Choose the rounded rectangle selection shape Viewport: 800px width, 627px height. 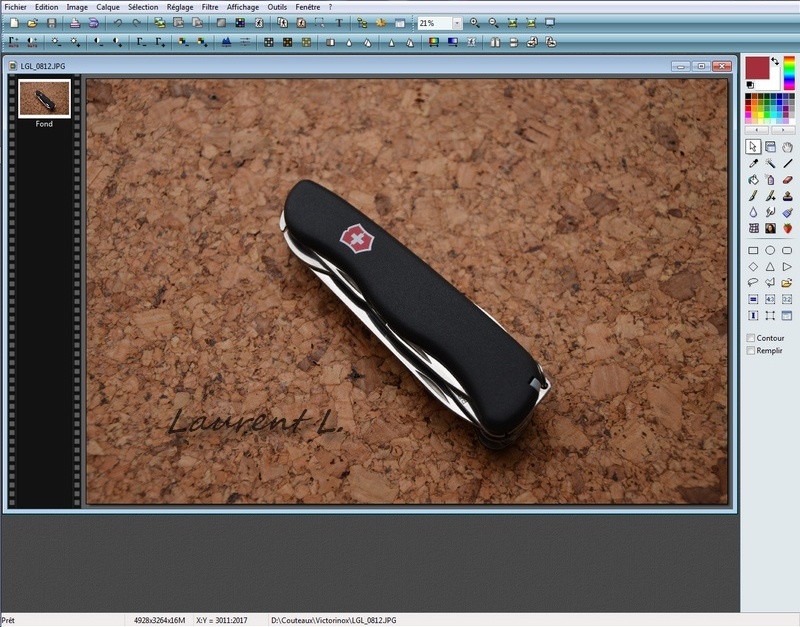[787, 250]
